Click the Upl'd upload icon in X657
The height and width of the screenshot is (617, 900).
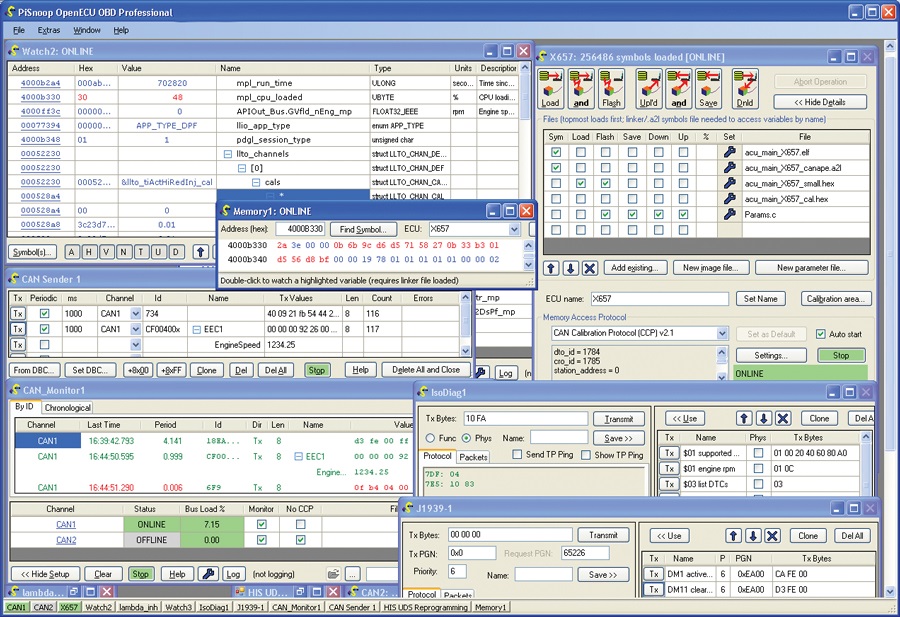pyautogui.click(x=649, y=89)
